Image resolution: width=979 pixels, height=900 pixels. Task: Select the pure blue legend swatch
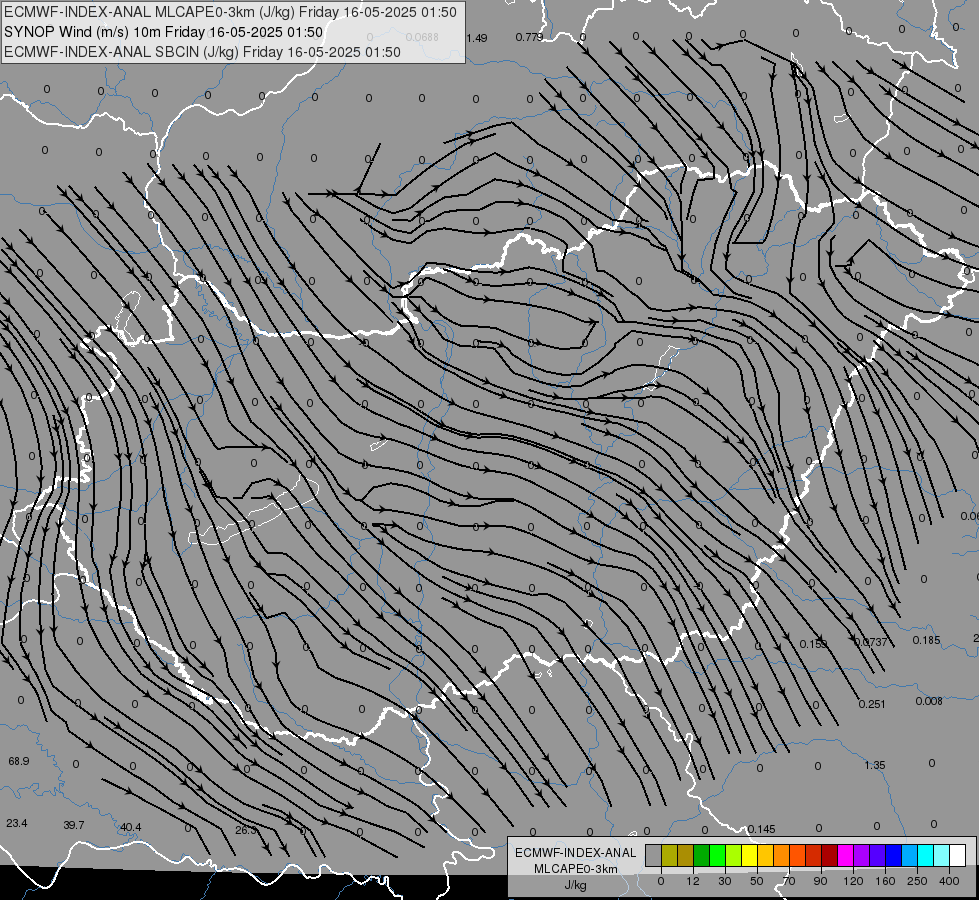tap(893, 856)
